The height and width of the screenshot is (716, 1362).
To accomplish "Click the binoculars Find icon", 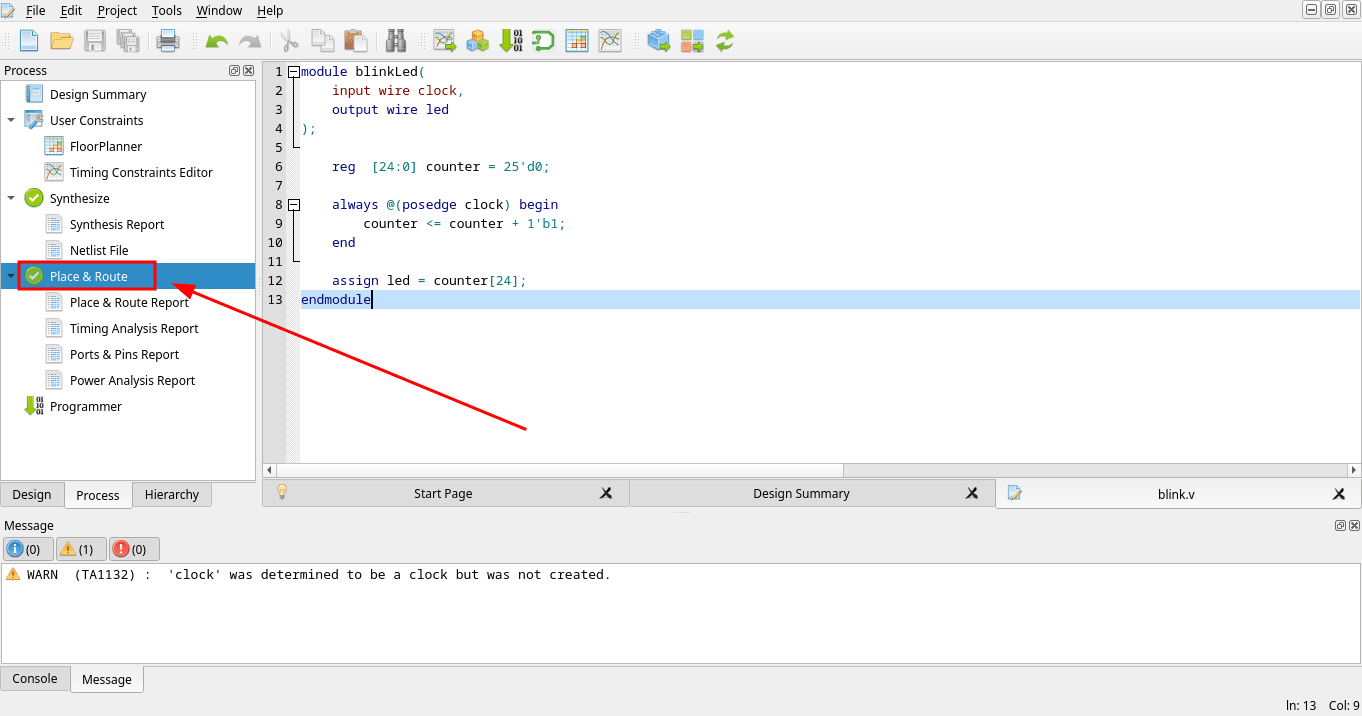I will [396, 41].
